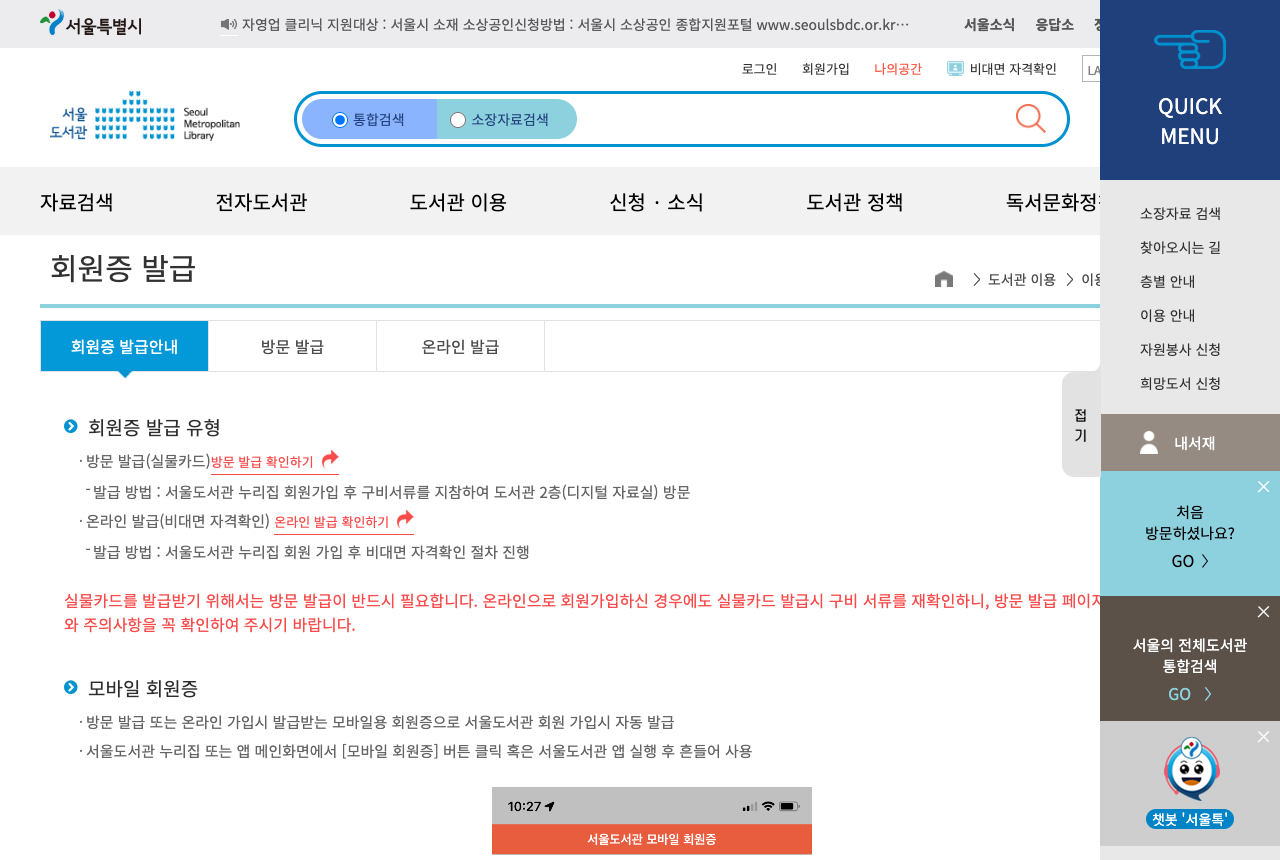Screen dimensions: 1280x860
Task: Click the speaker announcement icon
Action: 229,24
